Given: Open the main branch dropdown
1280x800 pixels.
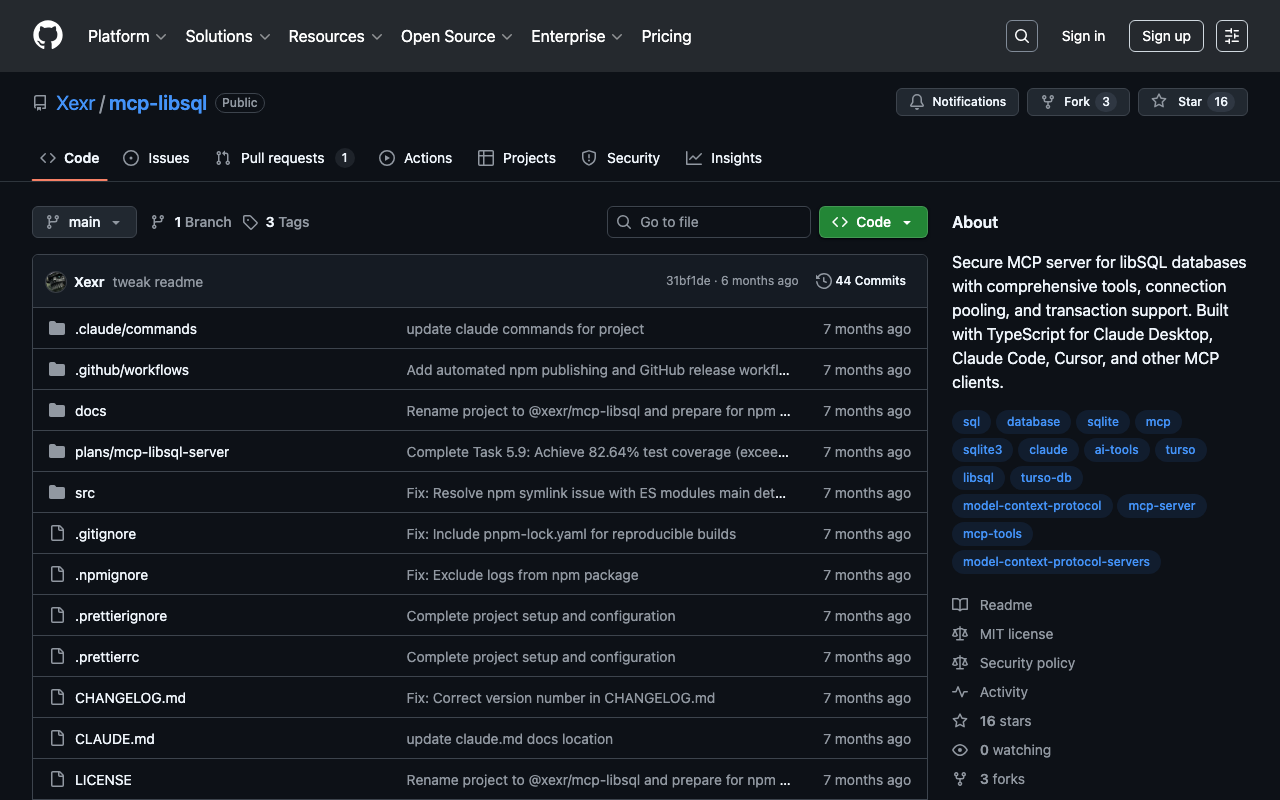Looking at the screenshot, I should pos(84,222).
